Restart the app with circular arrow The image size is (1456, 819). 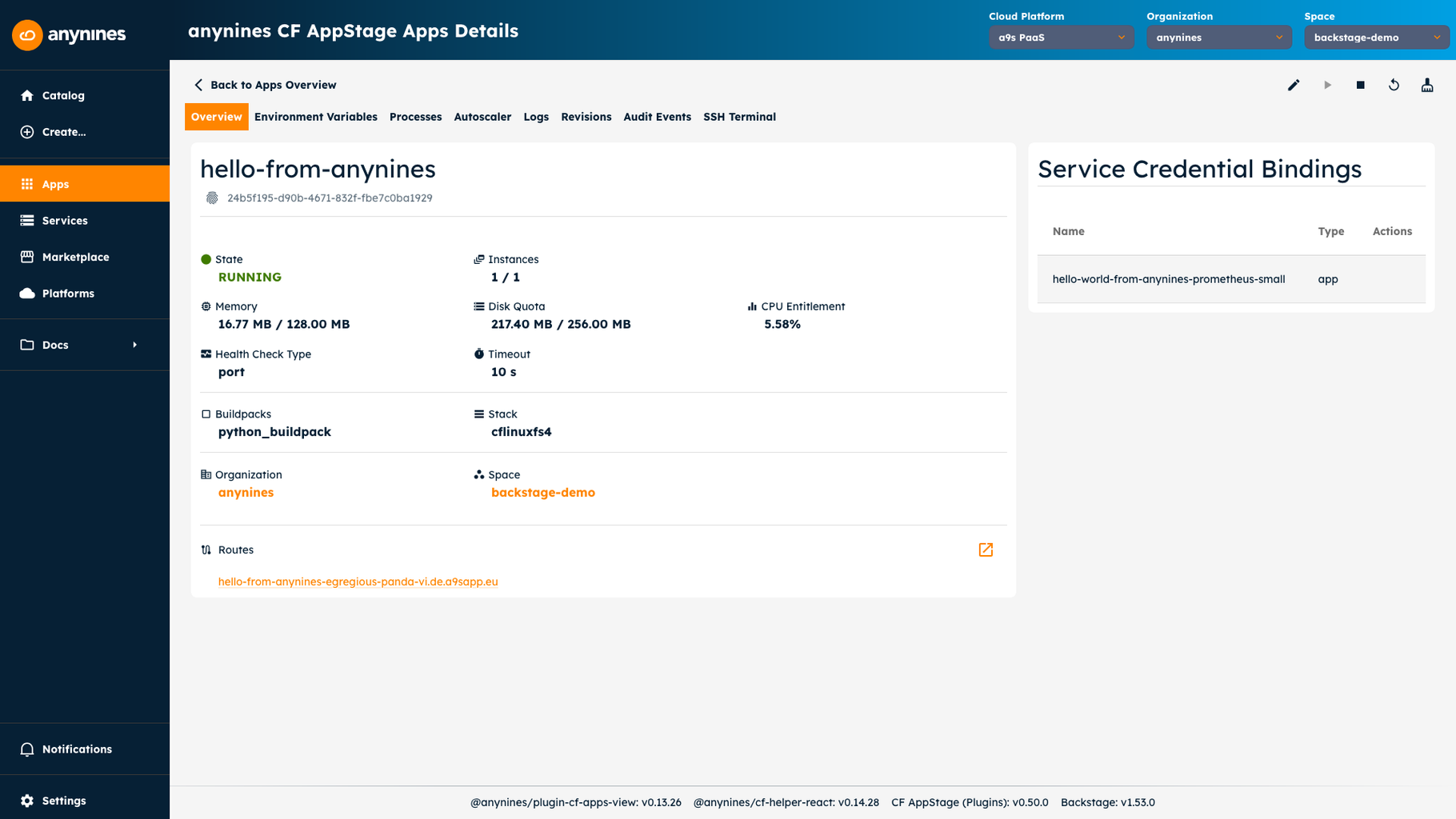pyautogui.click(x=1394, y=85)
